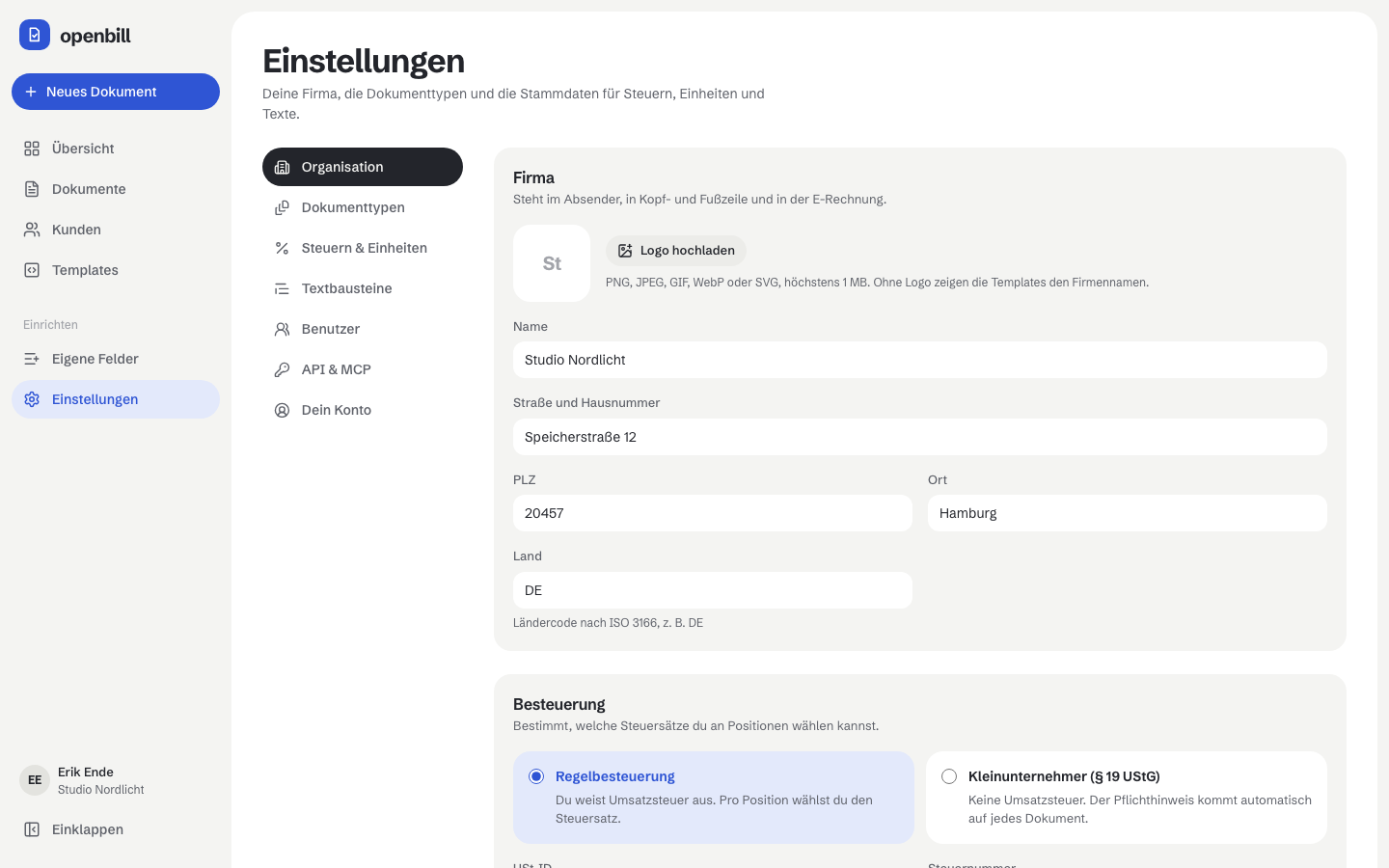Image resolution: width=1389 pixels, height=868 pixels.
Task: Create a new document with Neues Dokument
Action: [x=116, y=92]
